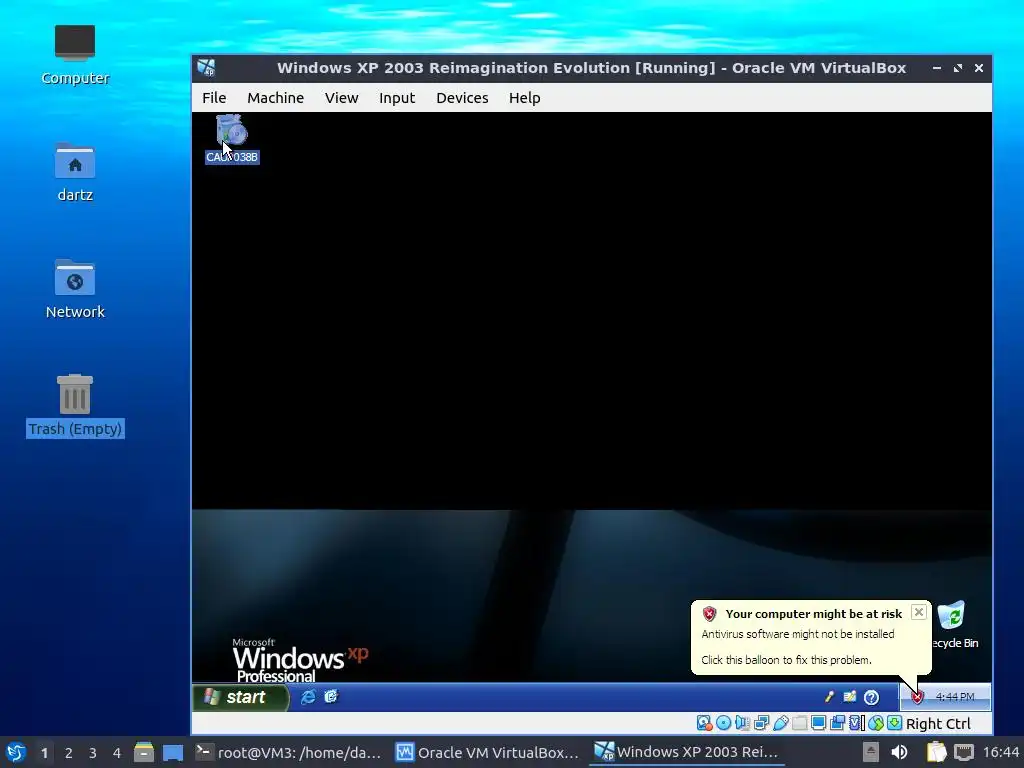The image size is (1024, 768).
Task: Select the CAU-038B disc icon in guest
Action: coord(232,138)
